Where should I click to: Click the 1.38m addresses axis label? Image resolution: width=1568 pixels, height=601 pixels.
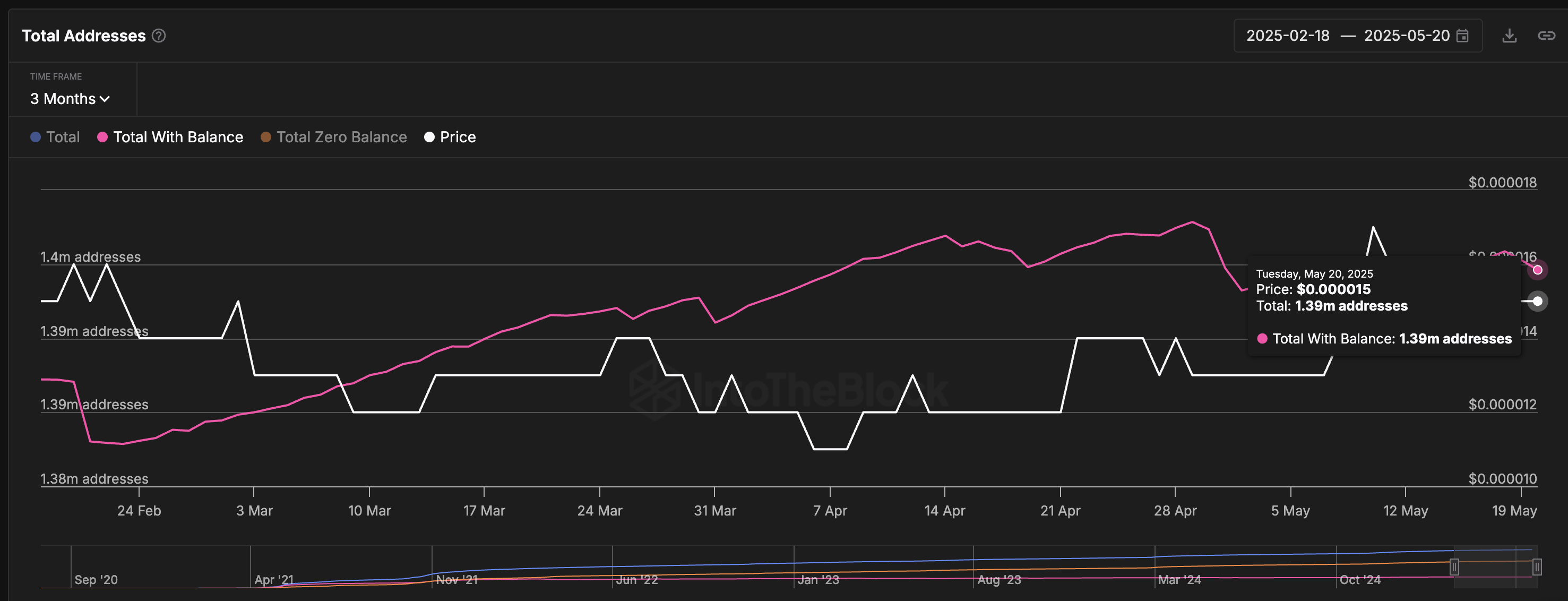[94, 478]
